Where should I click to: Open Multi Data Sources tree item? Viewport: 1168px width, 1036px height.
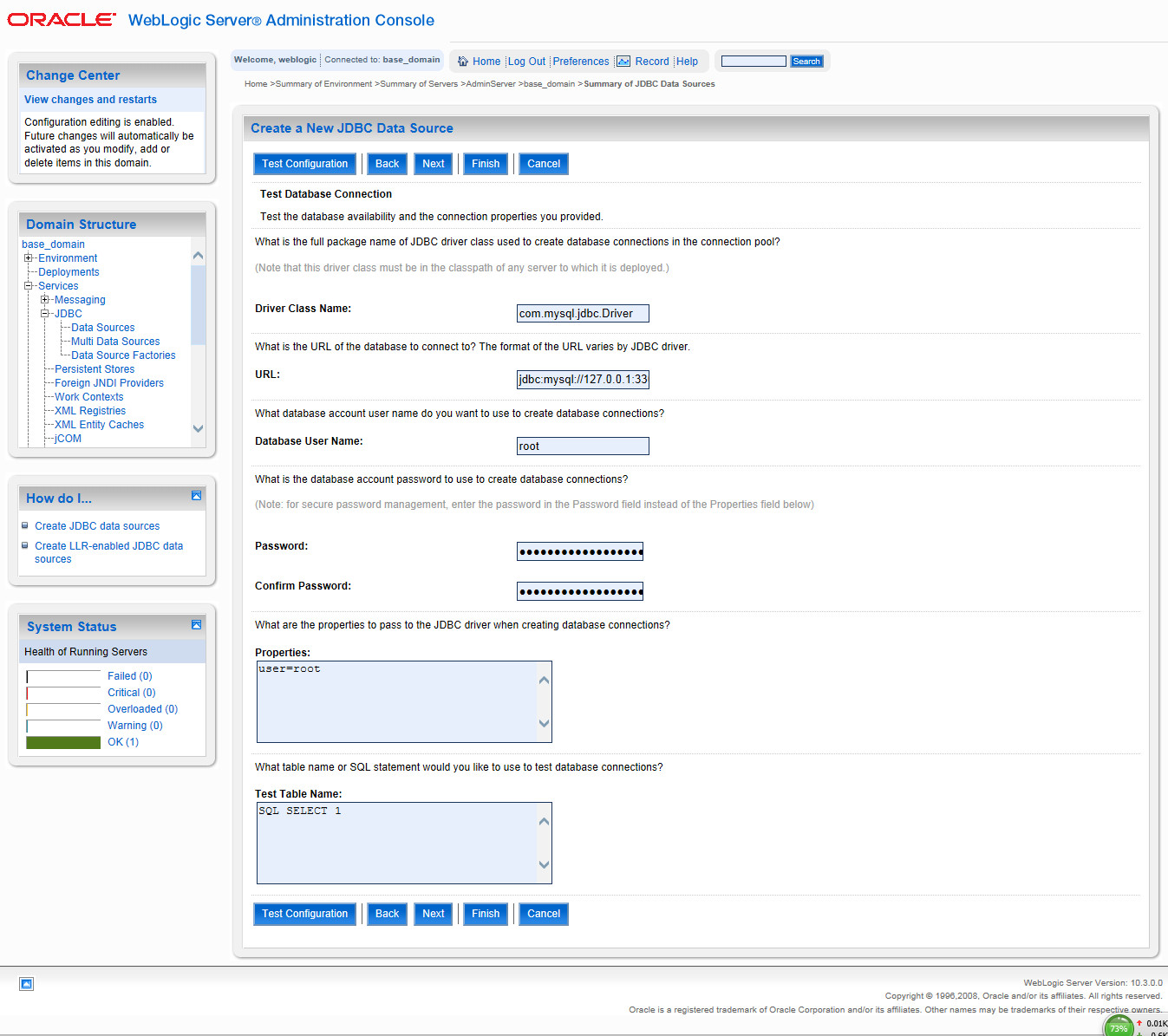click(115, 342)
